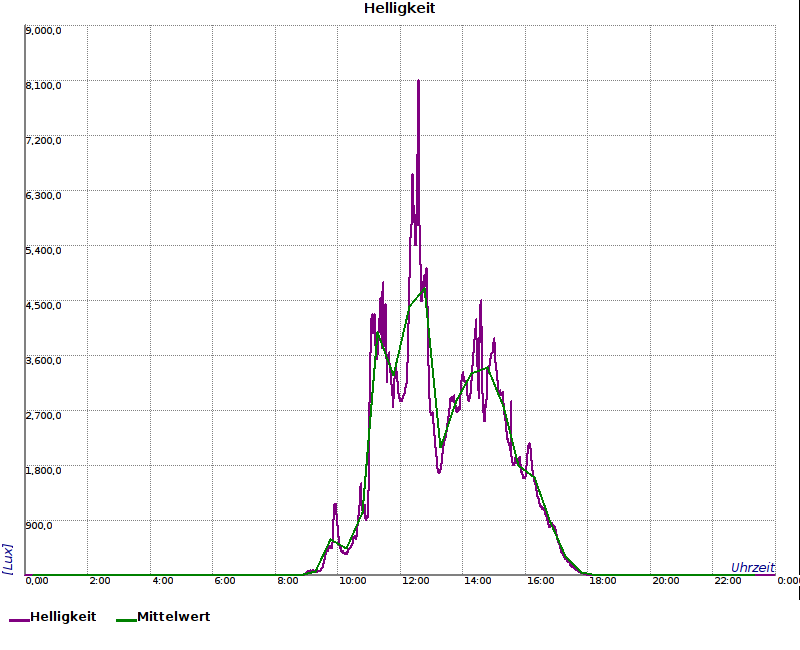
Task: Click the 16:00 time axis label
Action: (x=540, y=581)
